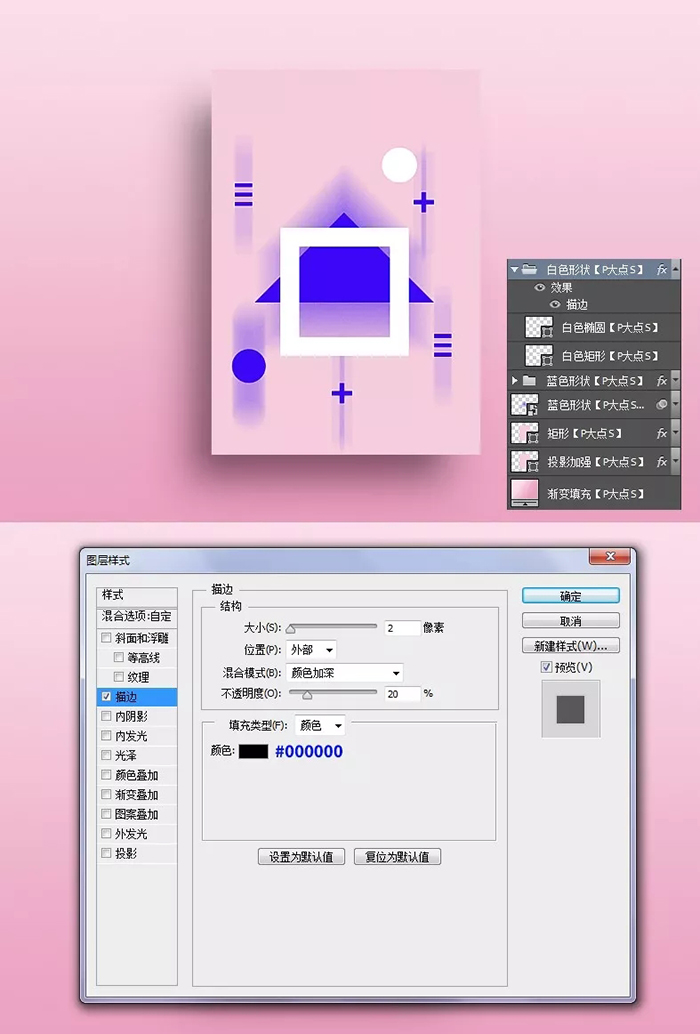Click the 不透明度 opacity value field

coord(402,694)
